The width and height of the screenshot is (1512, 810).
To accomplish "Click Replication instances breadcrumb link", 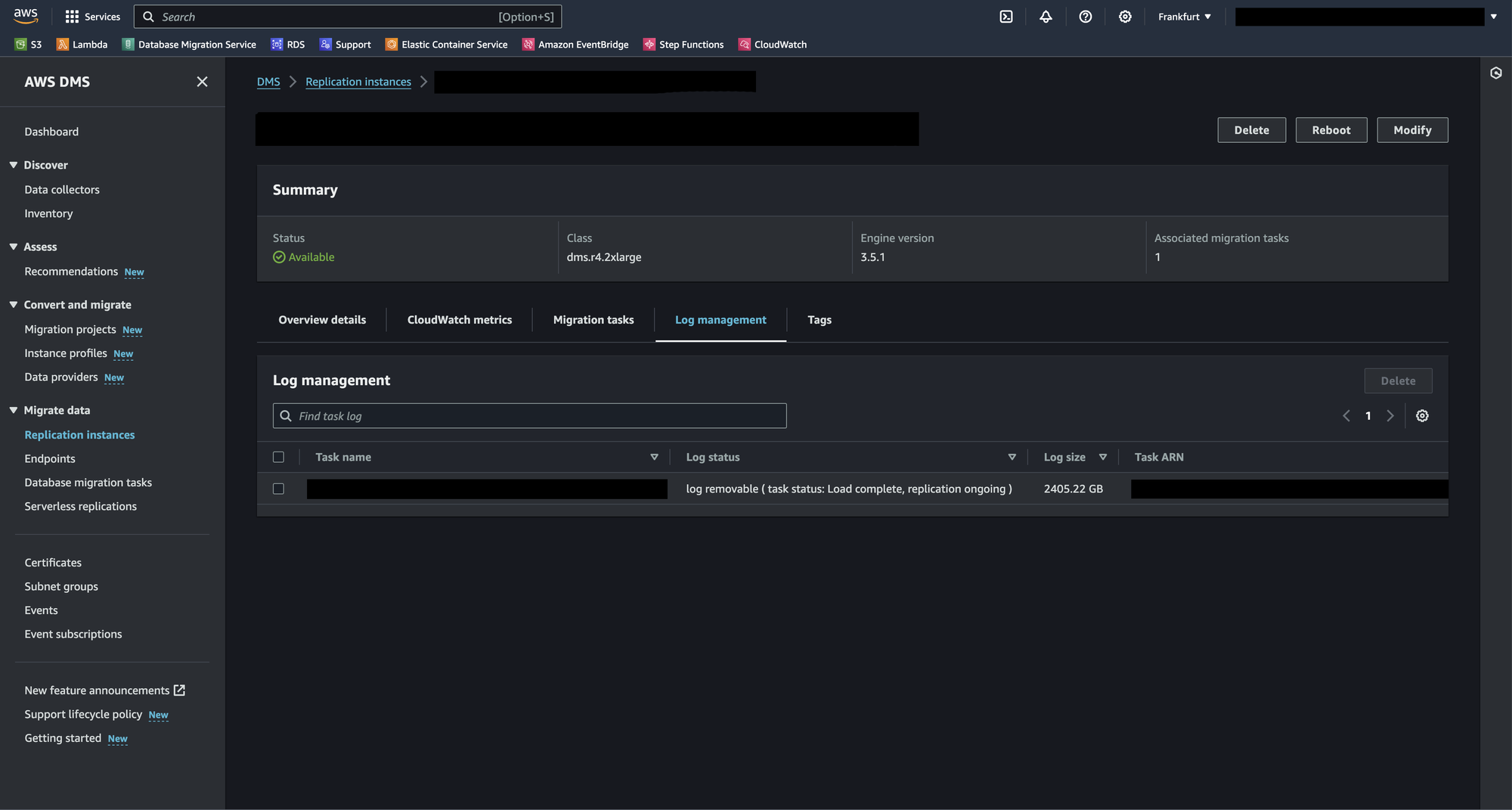I will (x=358, y=82).
